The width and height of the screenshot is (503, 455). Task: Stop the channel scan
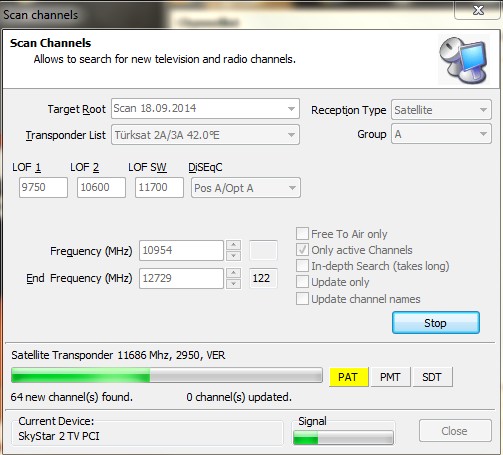pos(436,323)
